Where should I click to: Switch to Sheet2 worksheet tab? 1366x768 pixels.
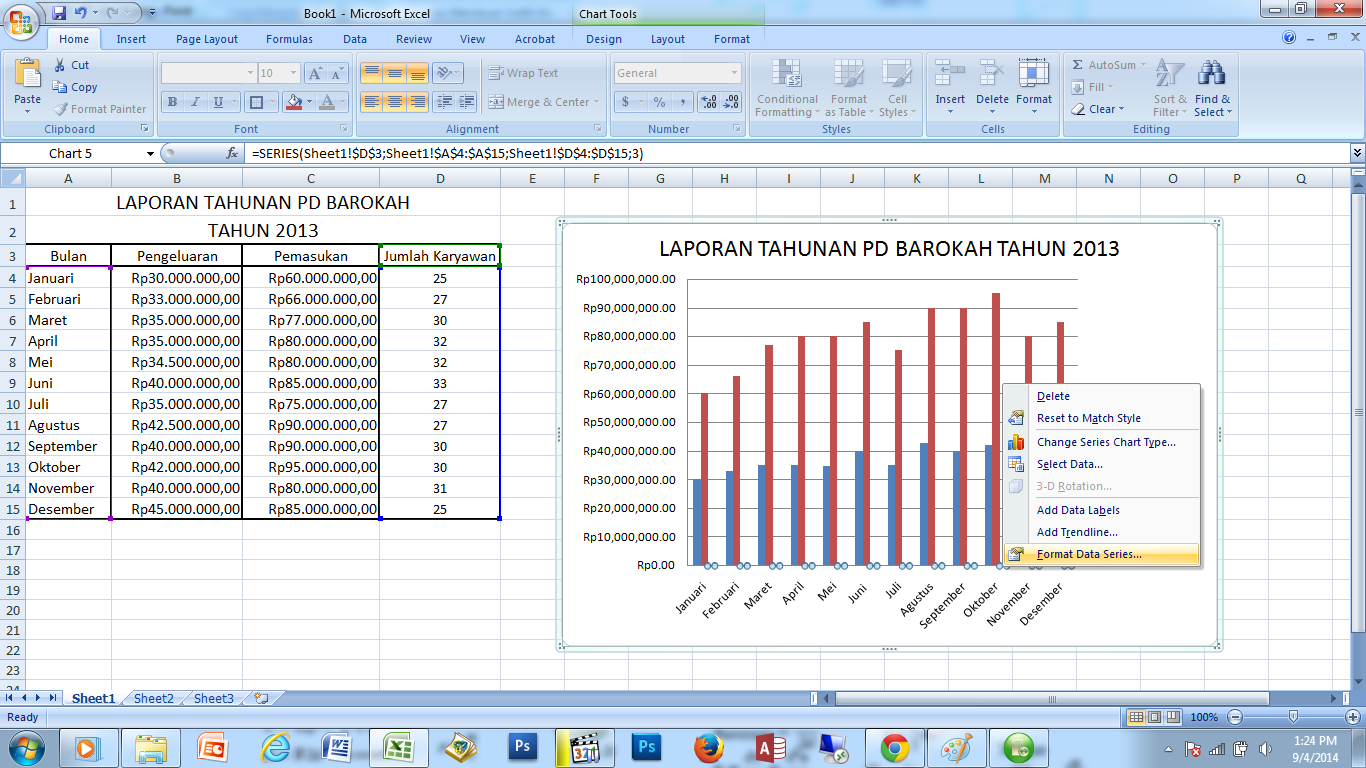coord(154,698)
